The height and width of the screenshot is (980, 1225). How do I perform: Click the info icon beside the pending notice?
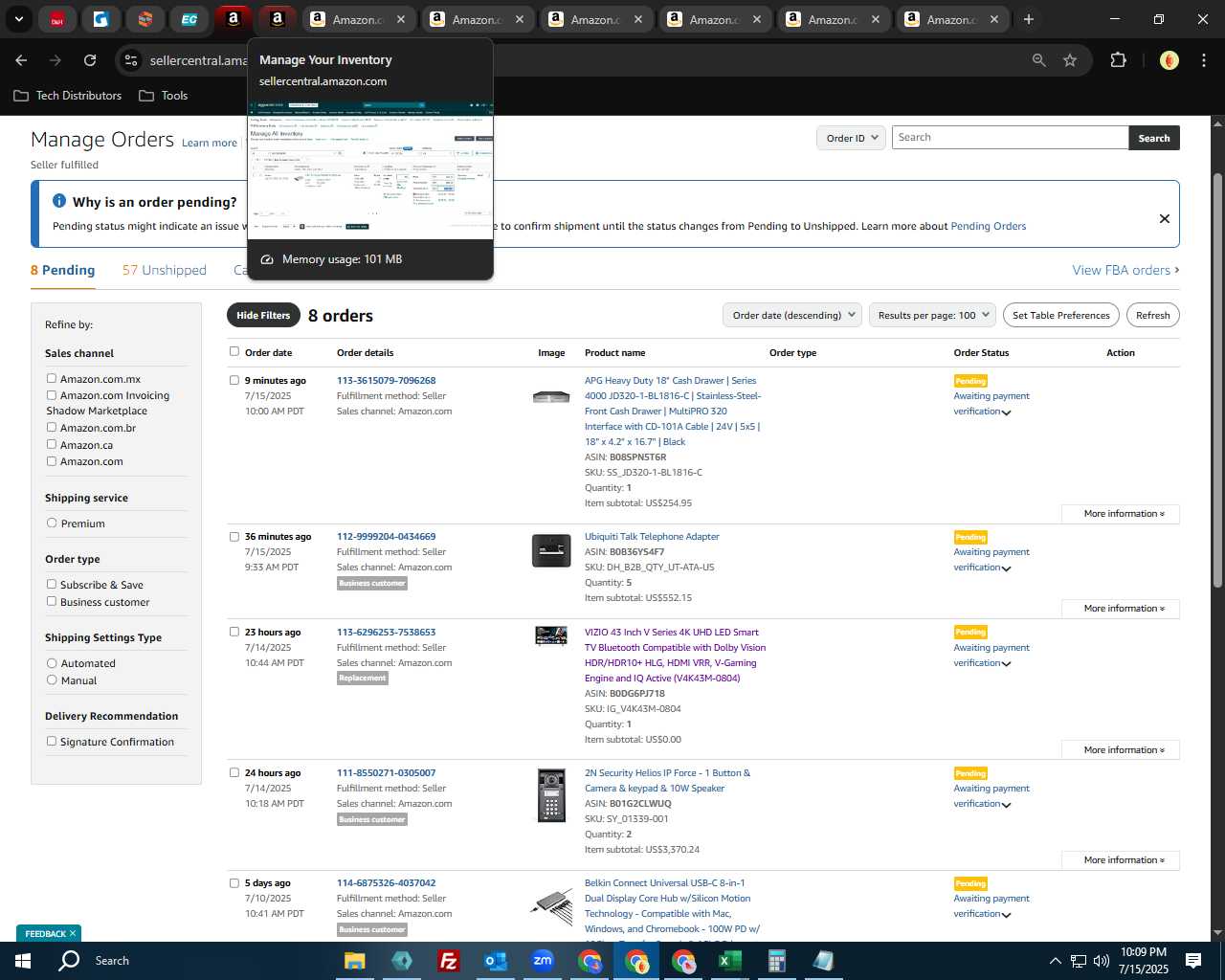pos(59,201)
